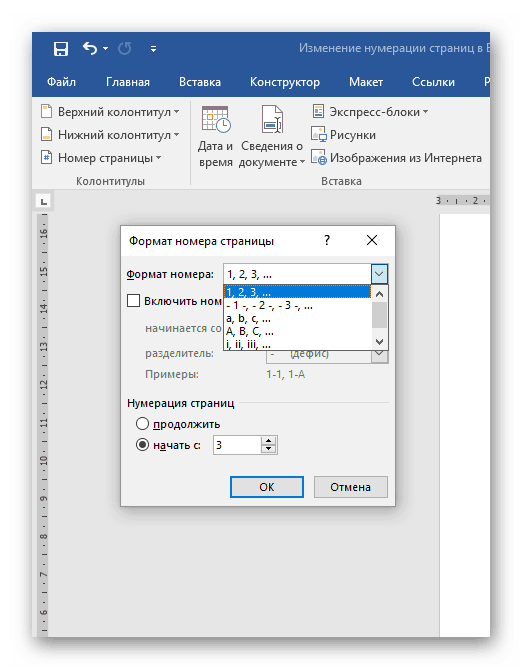Screen dimensions: 522x672
Task: Click the Рисунки button
Action: tap(343, 135)
